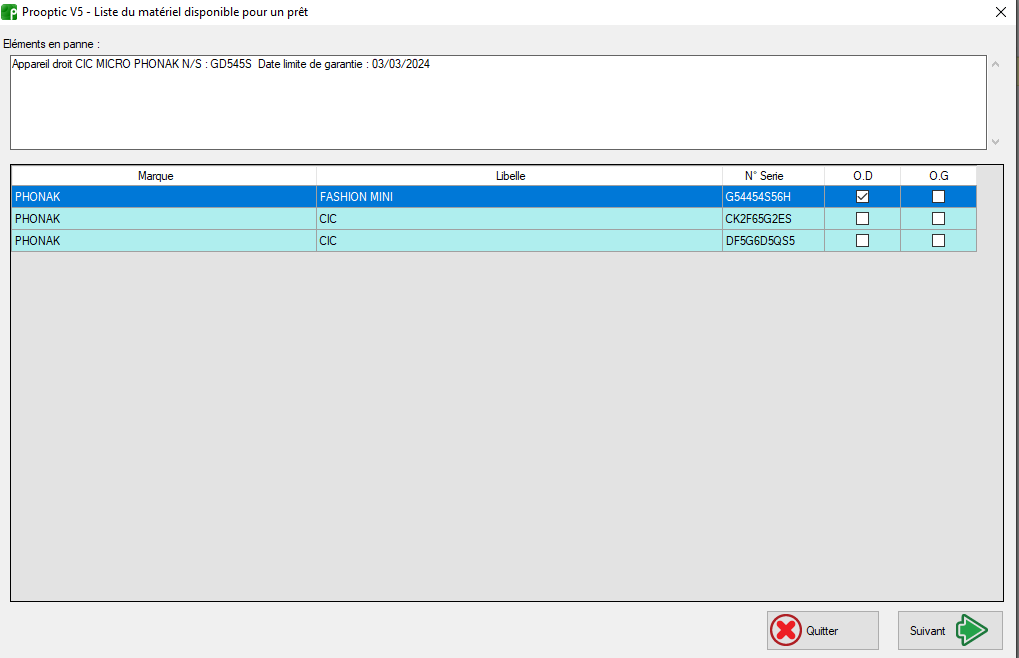Select CIC cell in the DF5G6D5QS5 row

pos(519,240)
